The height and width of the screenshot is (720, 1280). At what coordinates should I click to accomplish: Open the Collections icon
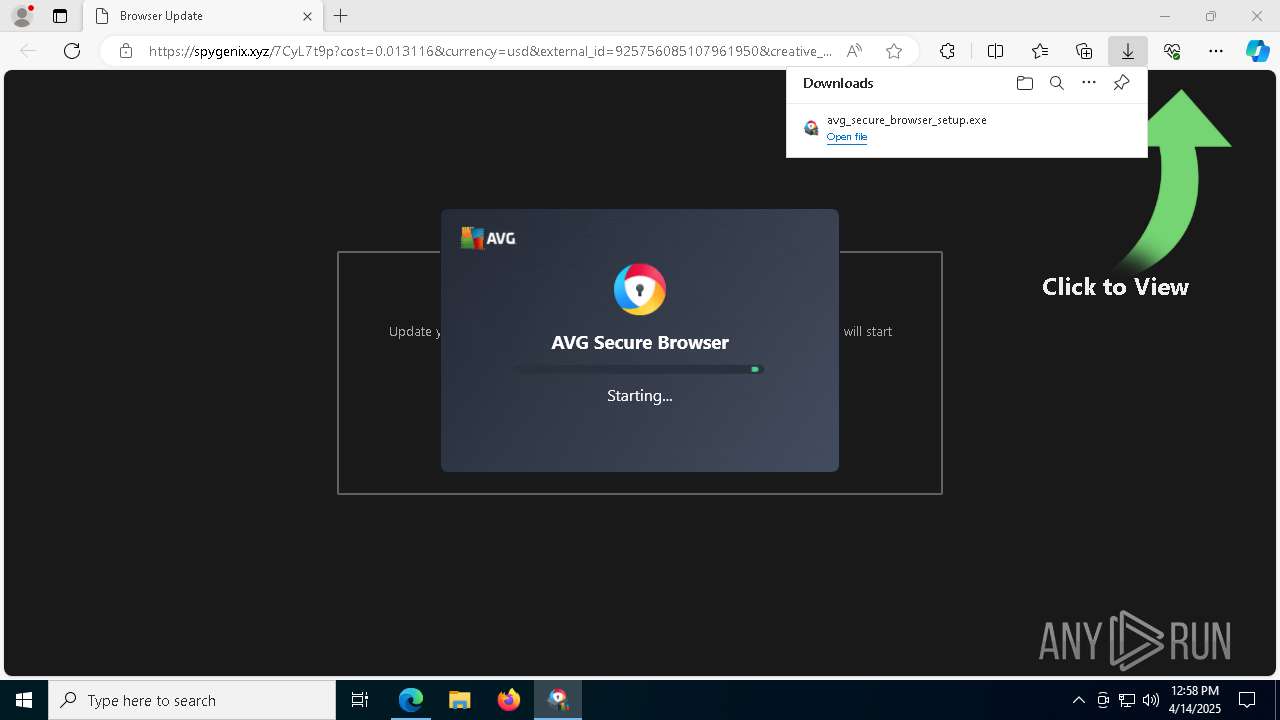1084,51
